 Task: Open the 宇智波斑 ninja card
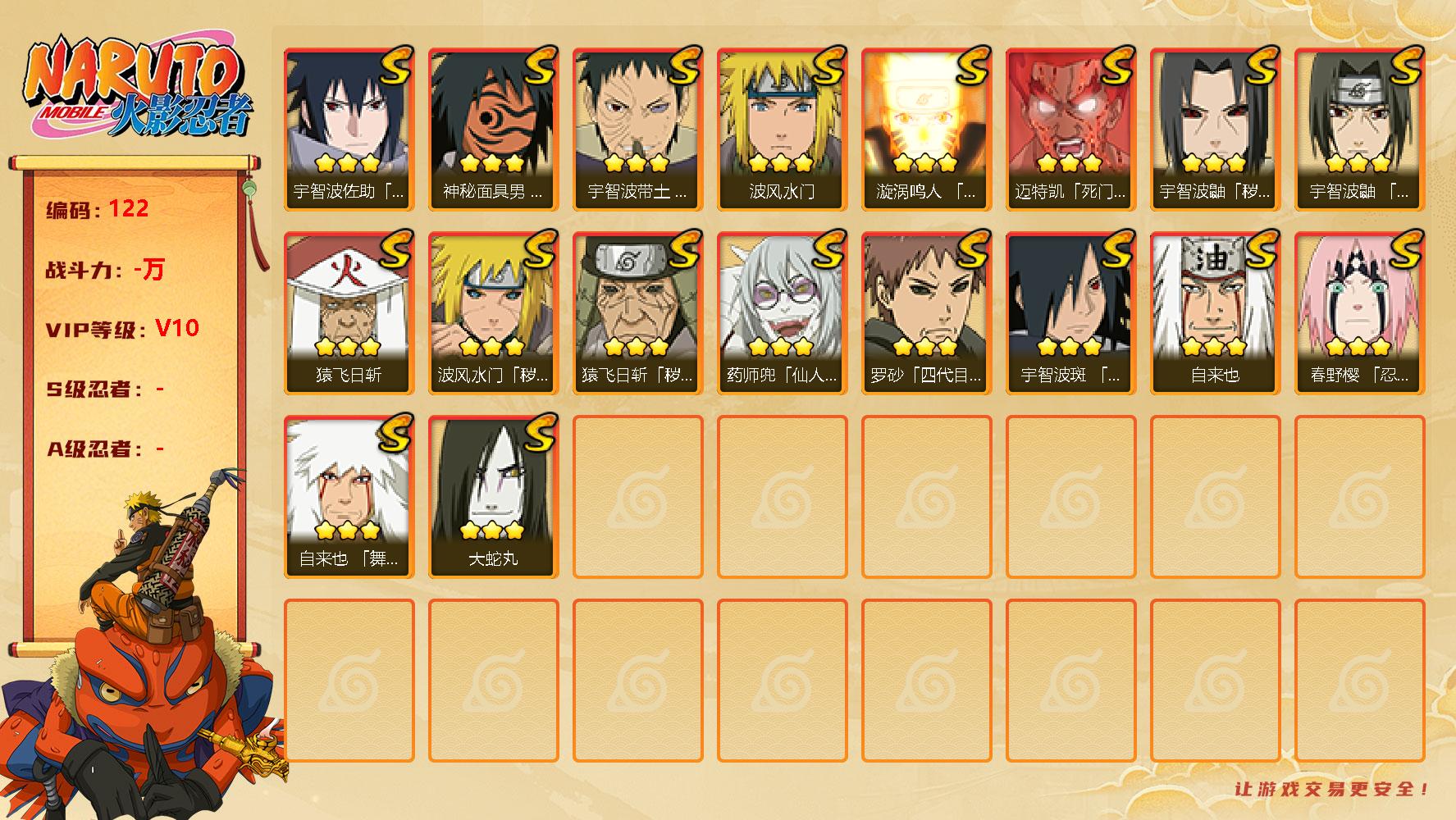tap(1070, 313)
